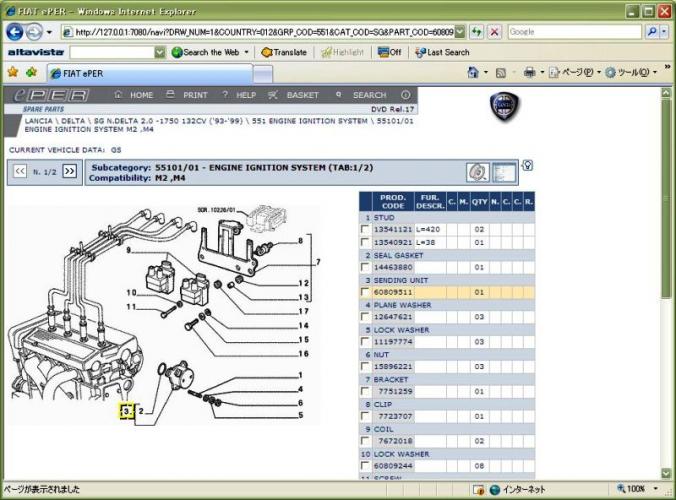676x500 pixels.
Task: Open Favorites Center star icon
Action: (13, 72)
